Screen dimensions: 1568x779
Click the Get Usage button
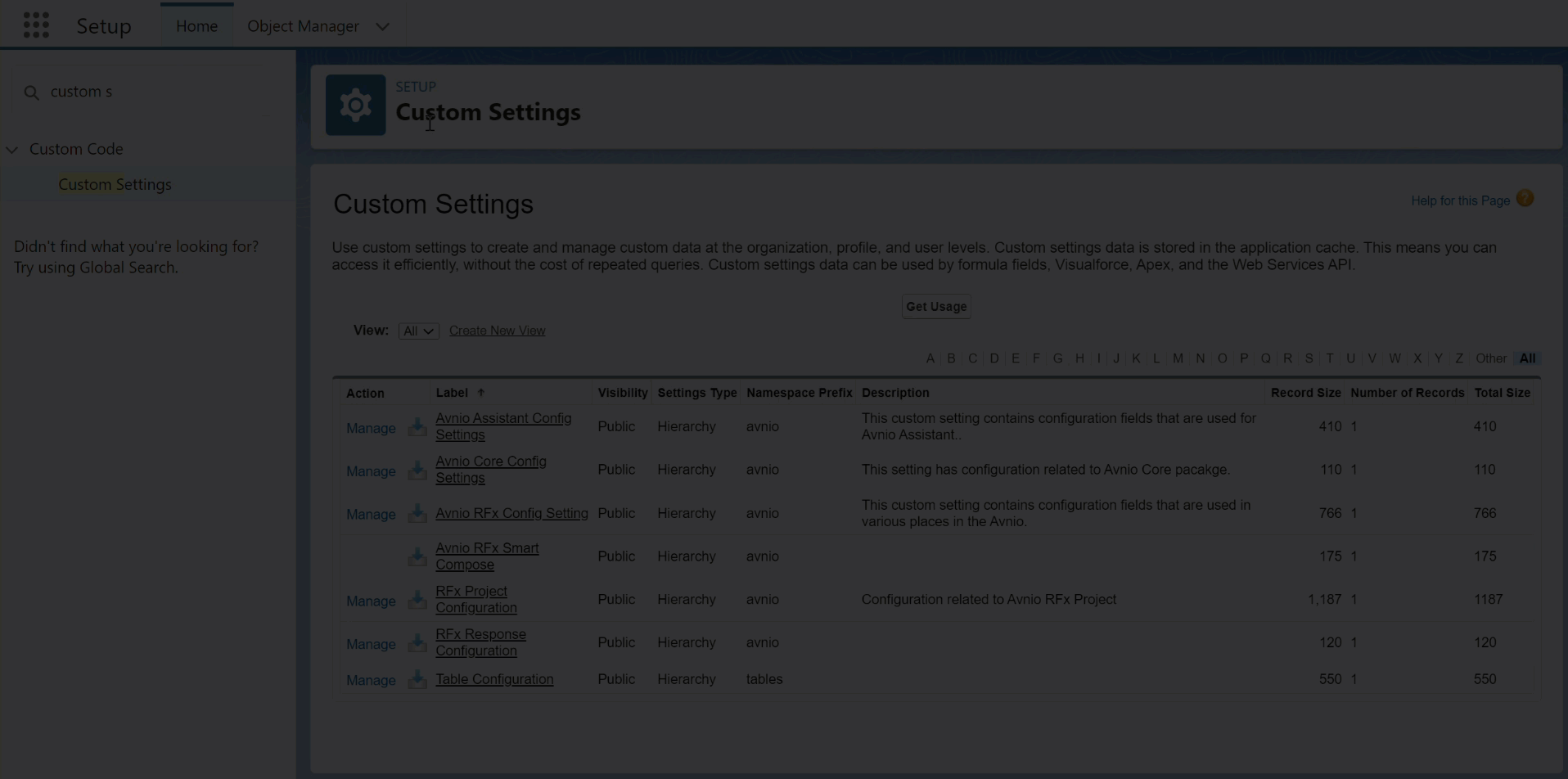(936, 307)
